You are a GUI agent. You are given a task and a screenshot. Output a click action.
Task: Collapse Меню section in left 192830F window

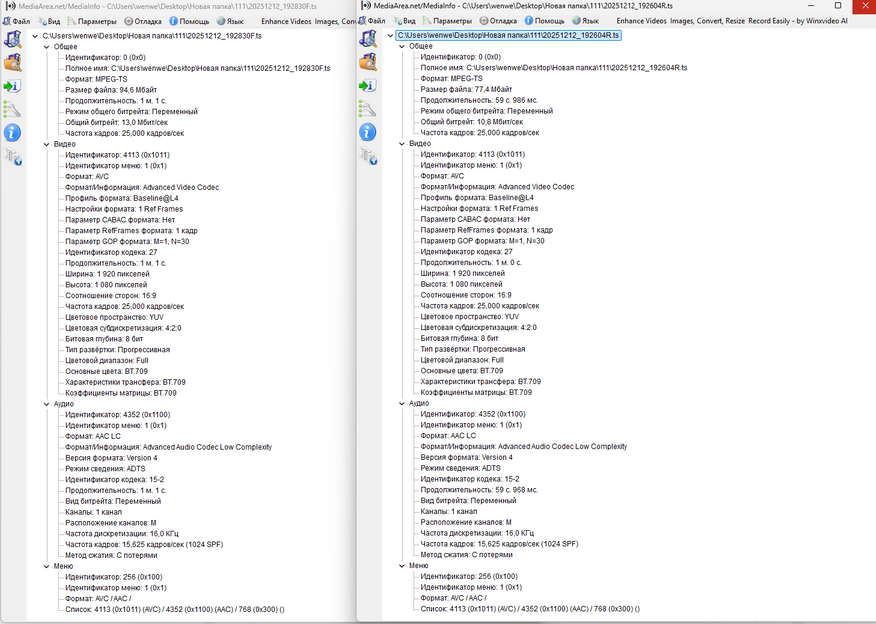point(46,566)
